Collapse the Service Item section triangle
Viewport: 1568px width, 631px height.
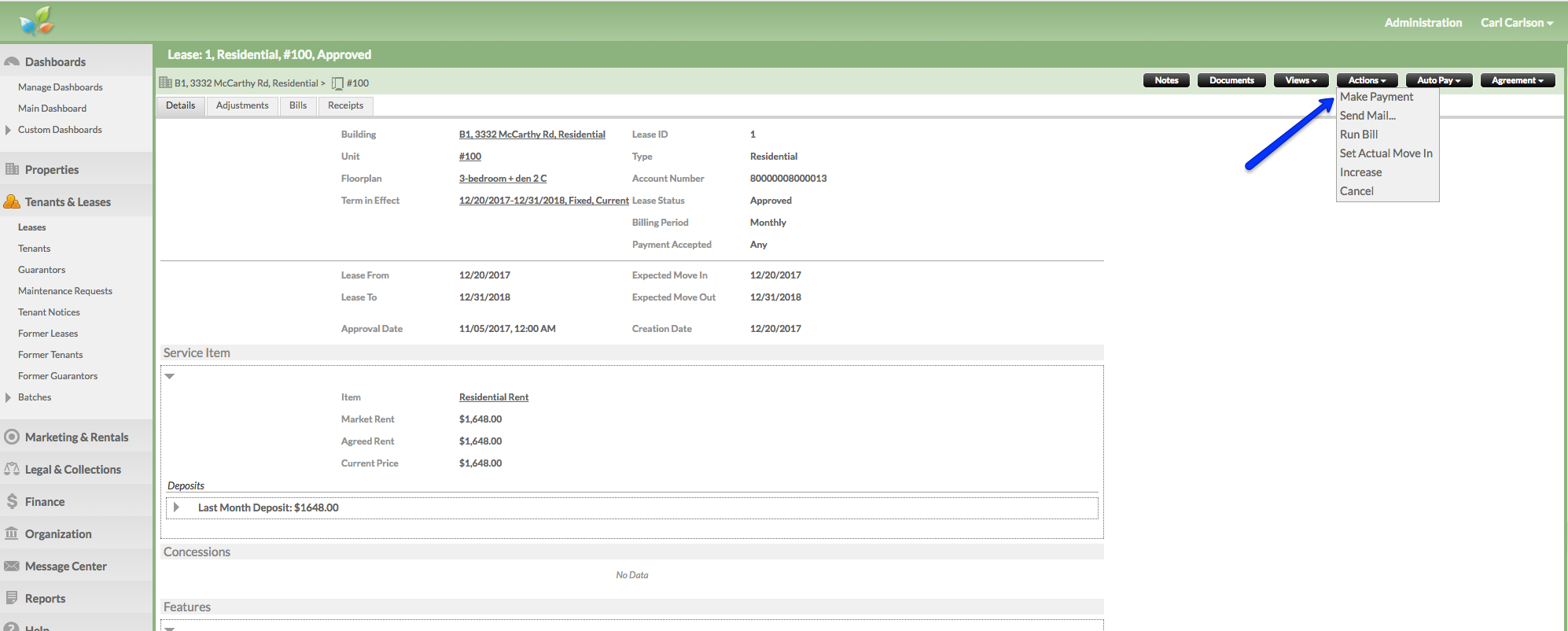point(169,376)
